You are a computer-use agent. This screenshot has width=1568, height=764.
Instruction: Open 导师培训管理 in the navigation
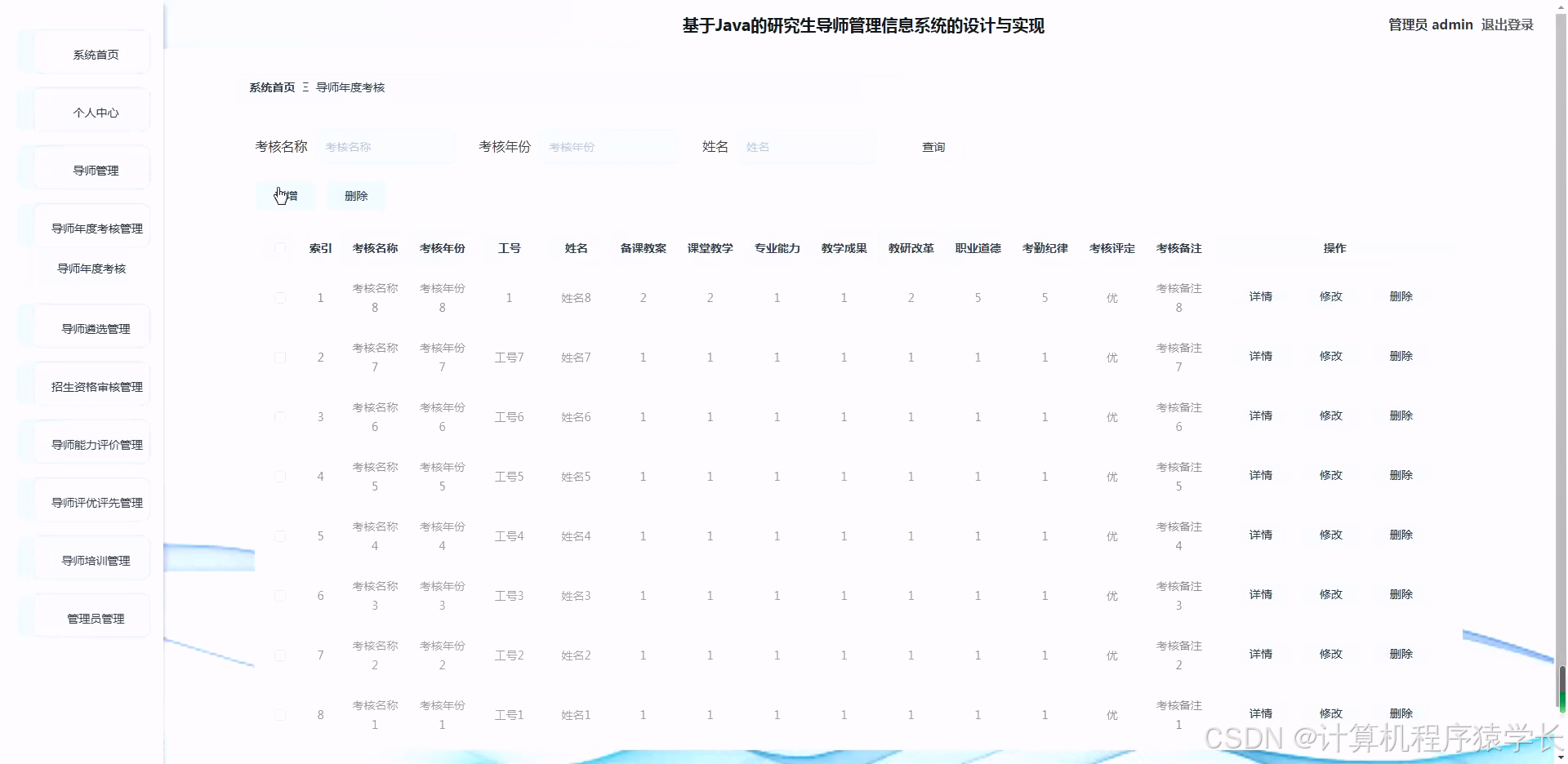[x=96, y=561]
